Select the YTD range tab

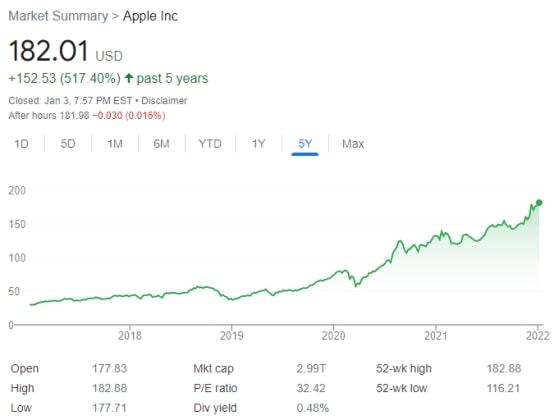(210, 144)
